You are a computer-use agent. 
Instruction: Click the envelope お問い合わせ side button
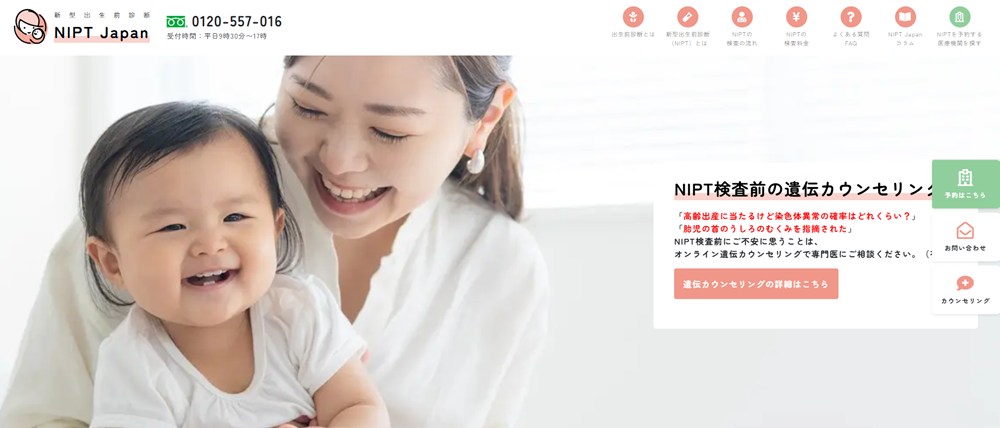pyautogui.click(x=966, y=237)
